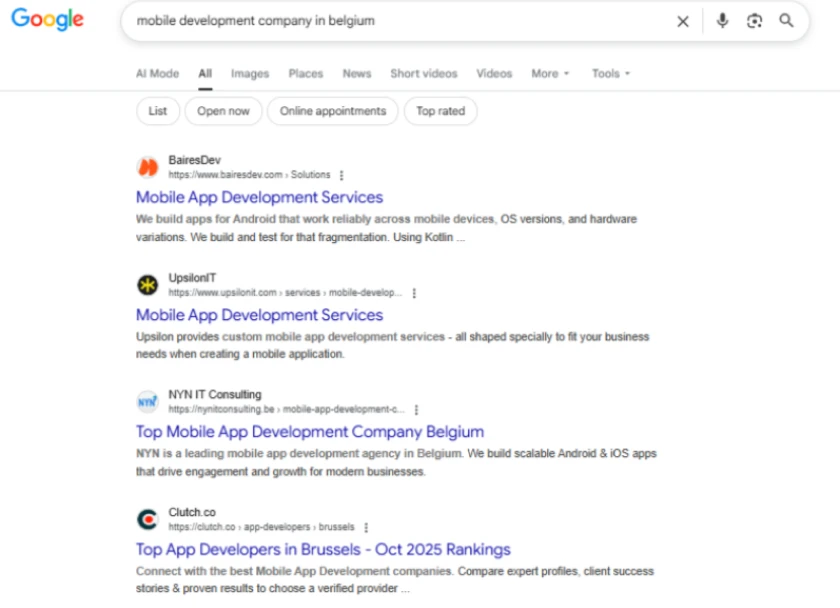Open the Top App Developers in Brussels rankings link
Viewport: 840px width, 608px height.
pyautogui.click(x=323, y=549)
